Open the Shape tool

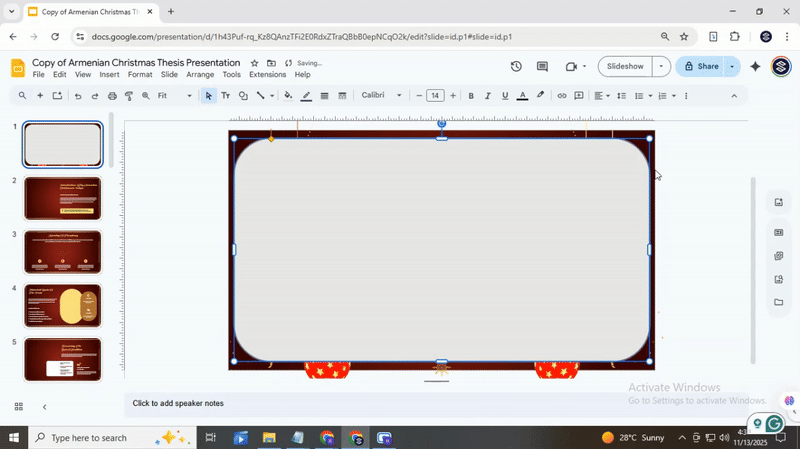pos(243,96)
